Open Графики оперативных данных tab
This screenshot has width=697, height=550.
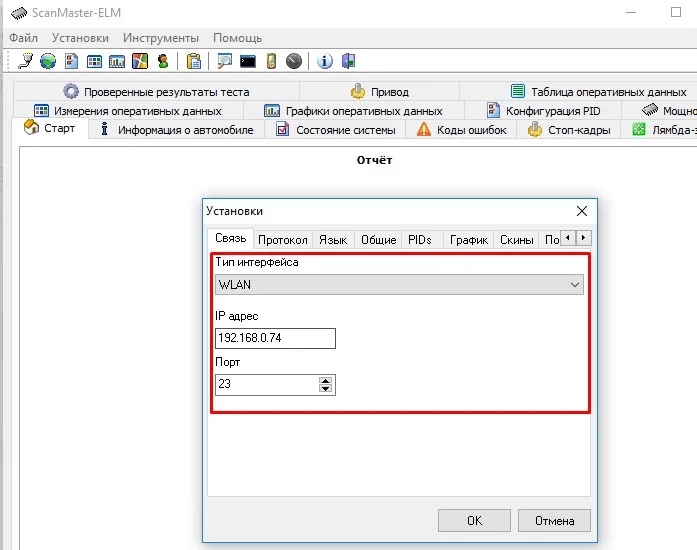click(x=353, y=111)
